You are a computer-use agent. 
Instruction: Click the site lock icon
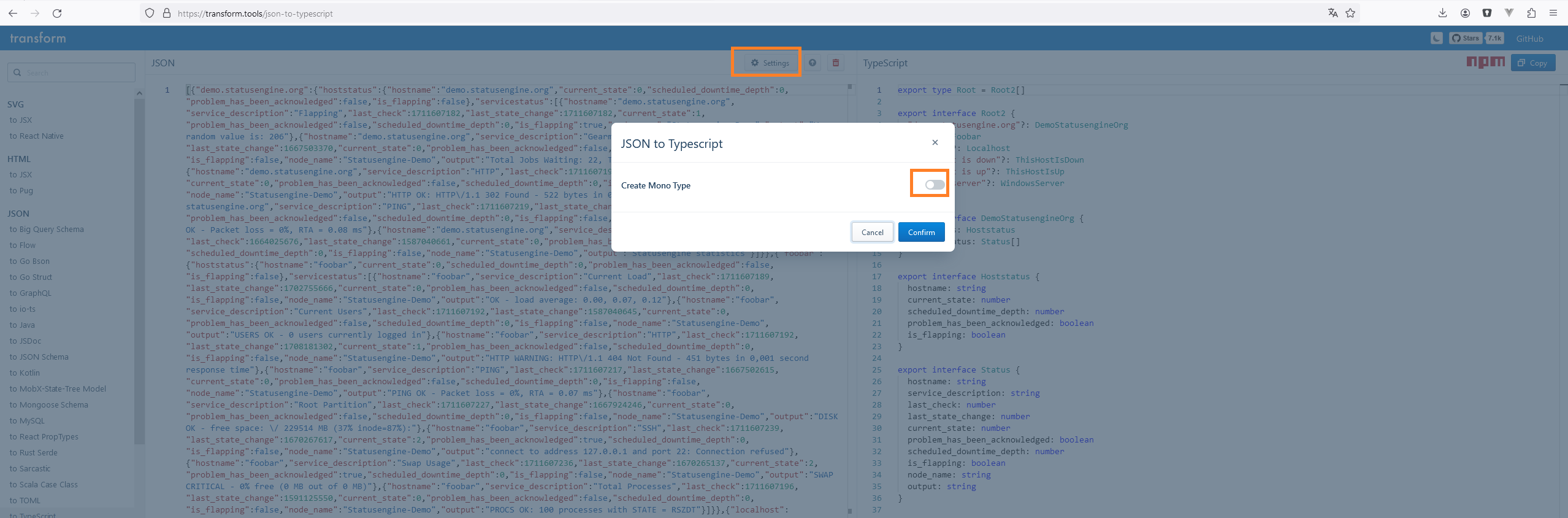[166, 13]
